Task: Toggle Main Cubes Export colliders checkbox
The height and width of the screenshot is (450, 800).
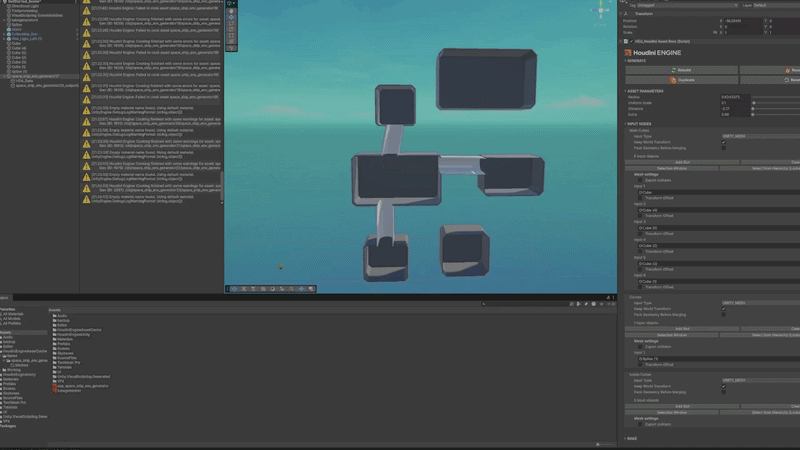Action: click(640, 180)
